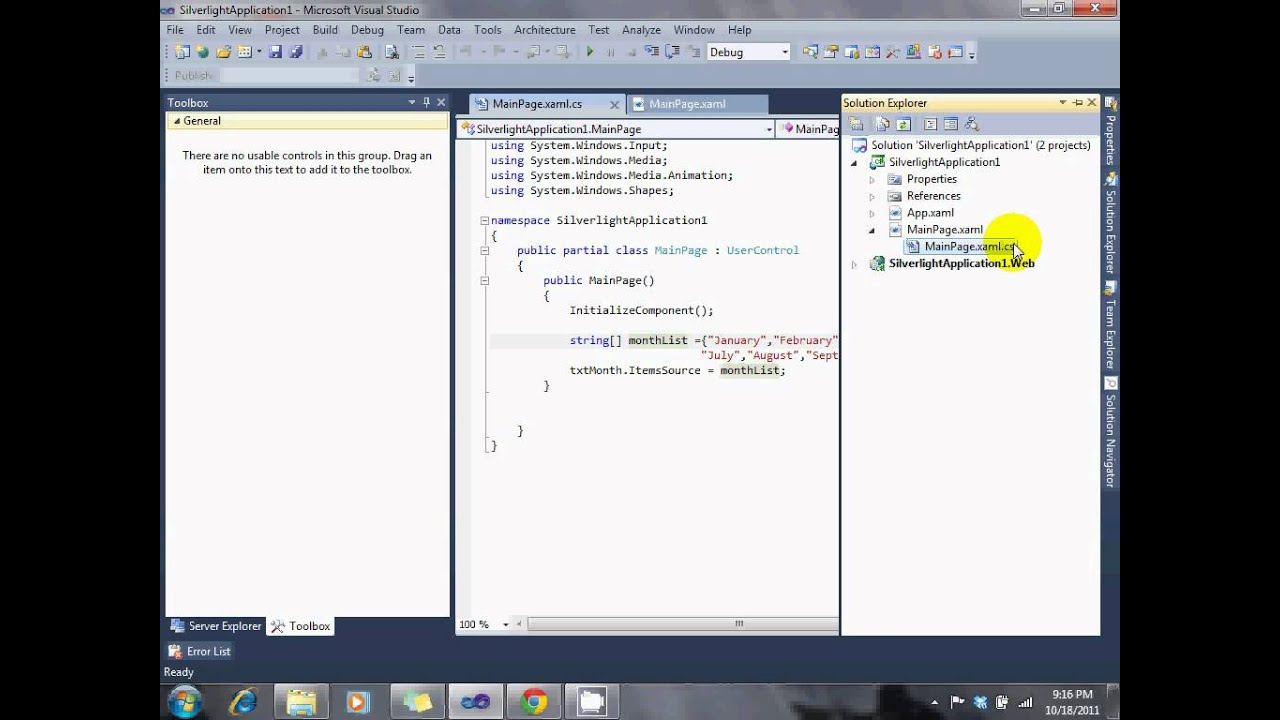This screenshot has width=1280, height=720.
Task: Click the New Web Site globe icon
Action: point(203,52)
